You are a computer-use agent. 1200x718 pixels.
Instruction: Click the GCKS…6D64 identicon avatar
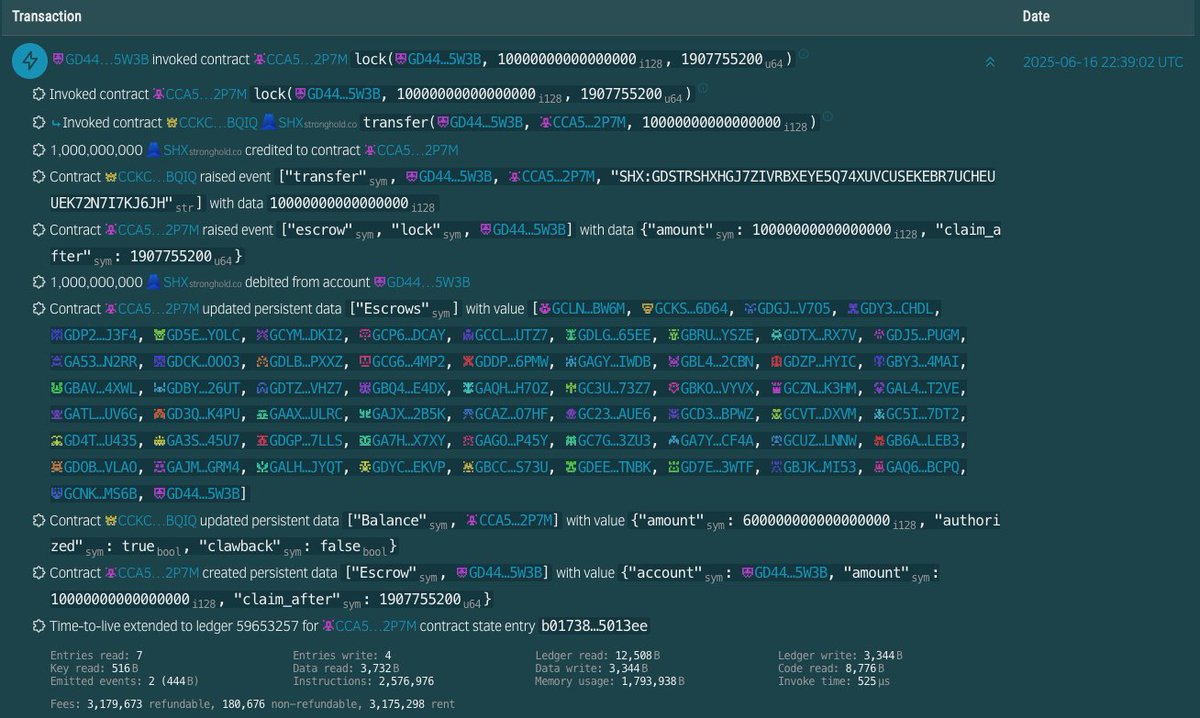(x=648, y=308)
